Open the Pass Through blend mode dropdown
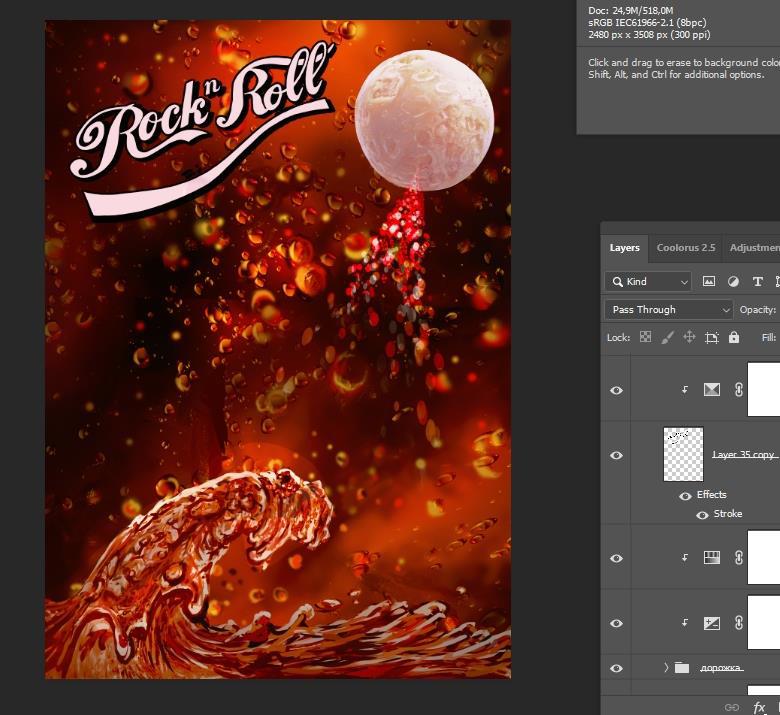The image size is (780, 715). point(669,310)
